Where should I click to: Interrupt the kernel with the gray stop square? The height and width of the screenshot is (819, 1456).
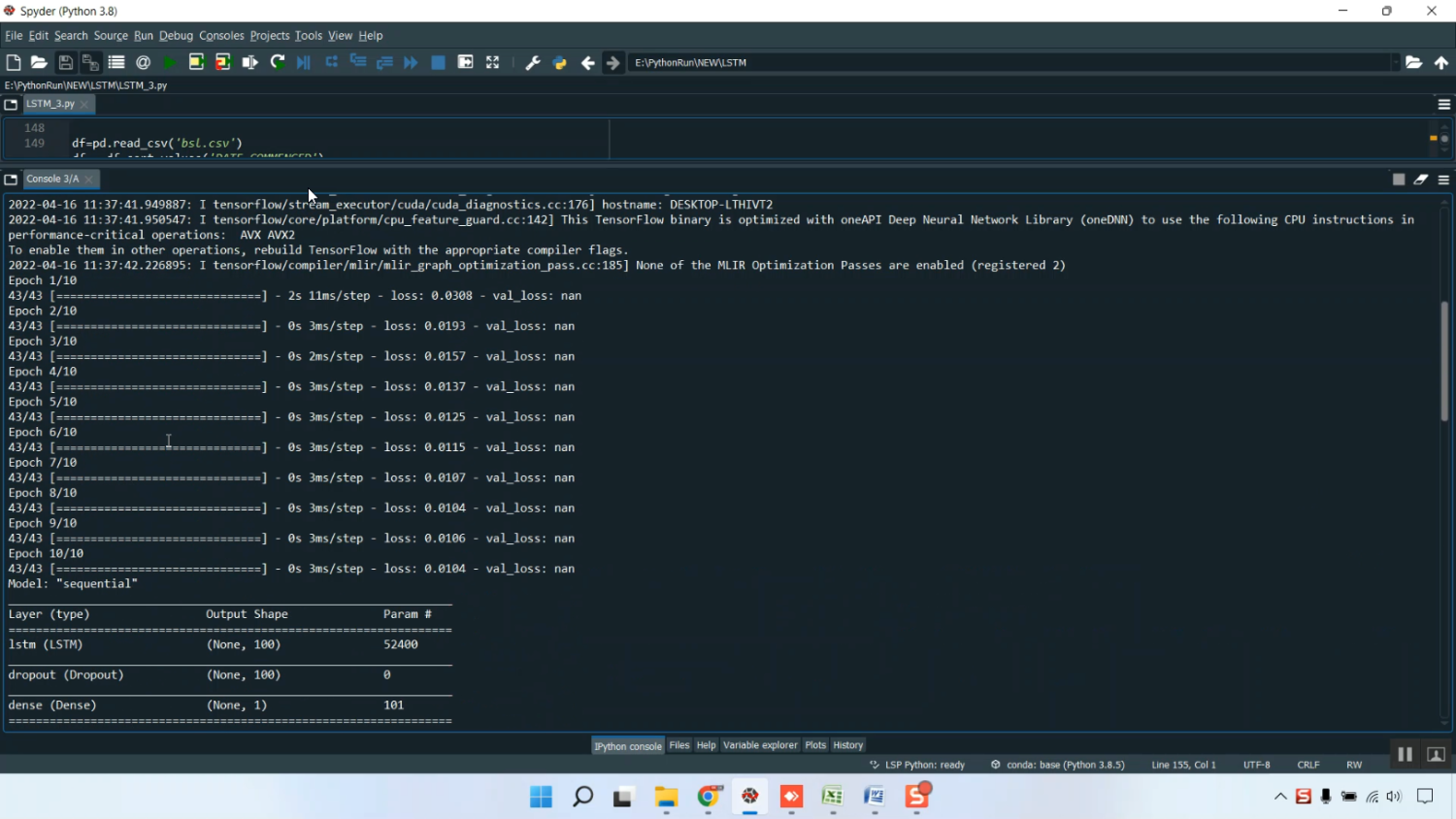(1399, 180)
